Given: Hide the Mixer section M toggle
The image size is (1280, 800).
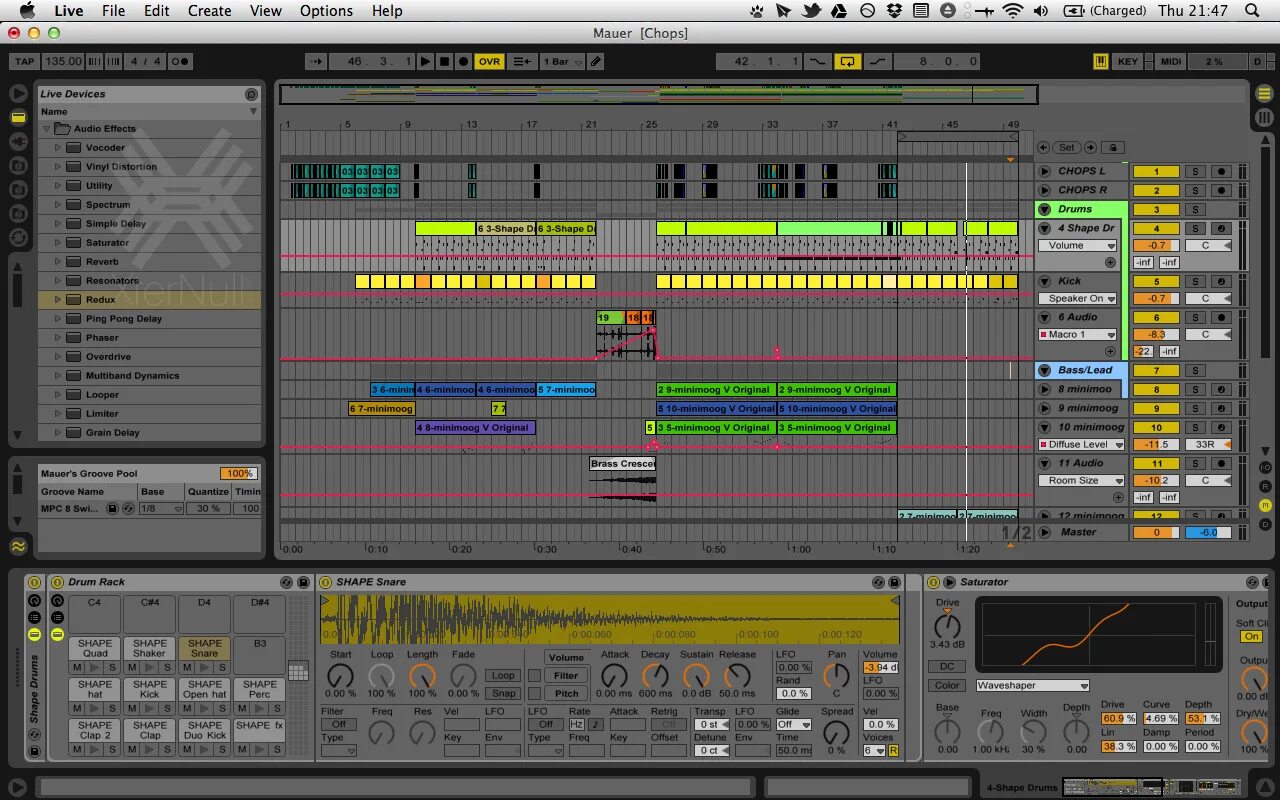Looking at the screenshot, I should pyautogui.click(x=1265, y=505).
